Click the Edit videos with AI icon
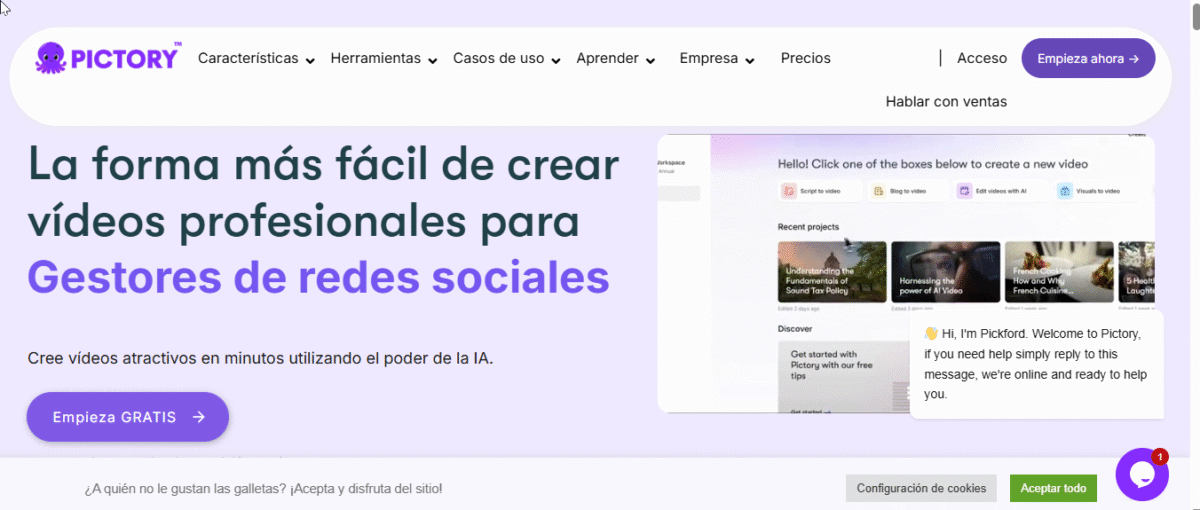 click(x=964, y=190)
